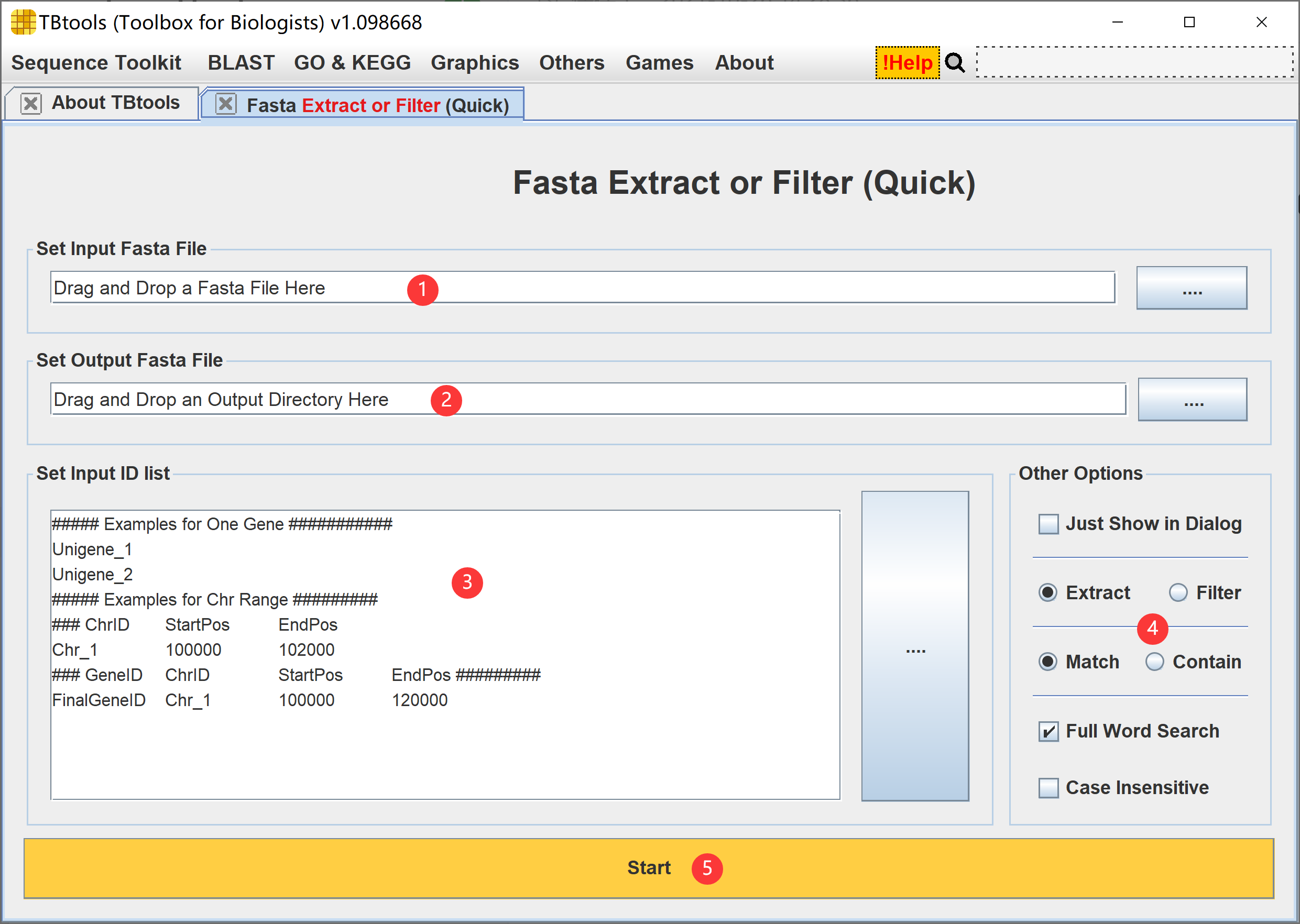This screenshot has height=924, width=1300.
Task: Click the yellow Start button
Action: [648, 868]
